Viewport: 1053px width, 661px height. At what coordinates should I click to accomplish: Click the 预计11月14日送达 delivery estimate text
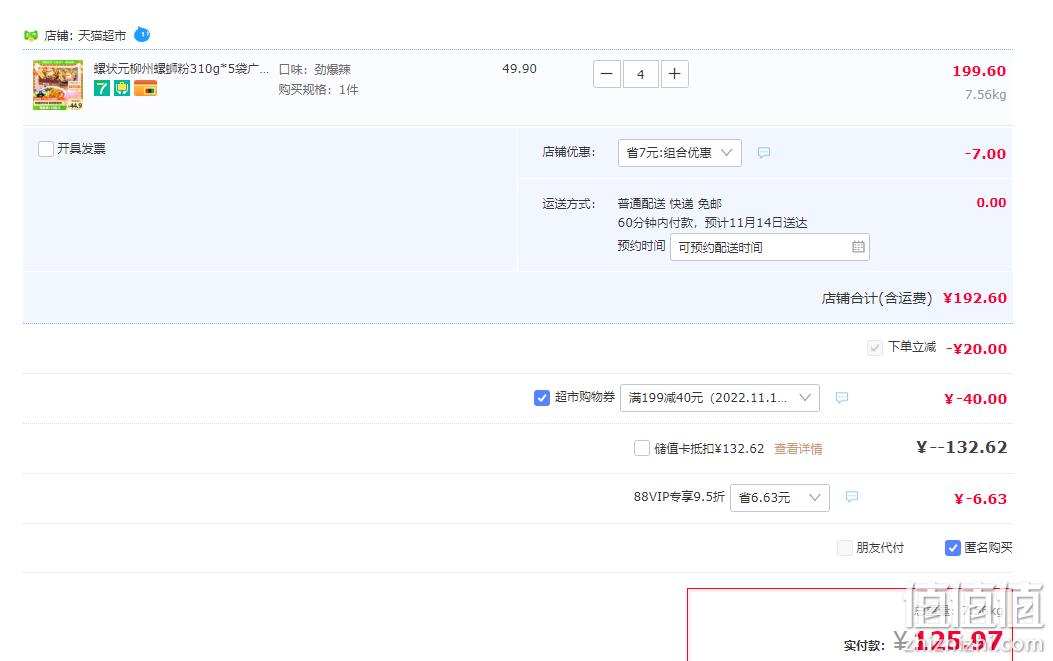pos(756,222)
